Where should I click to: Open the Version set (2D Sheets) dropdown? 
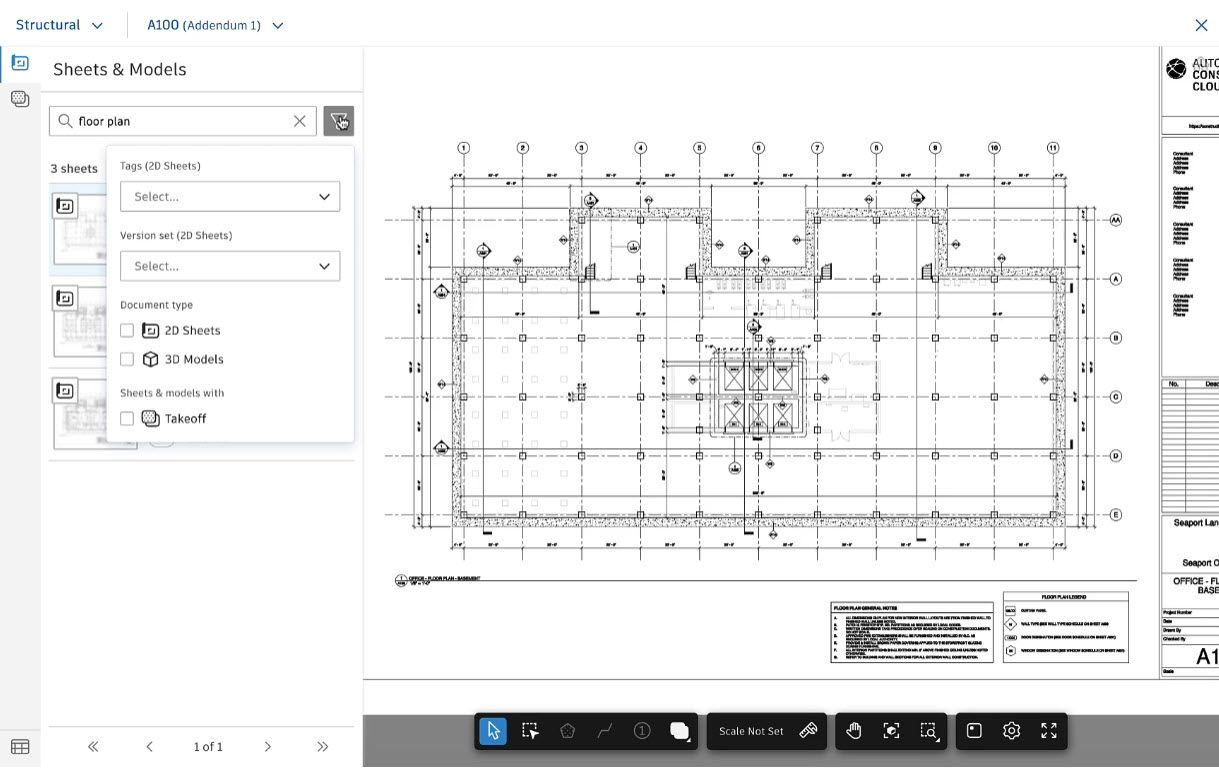(x=230, y=266)
